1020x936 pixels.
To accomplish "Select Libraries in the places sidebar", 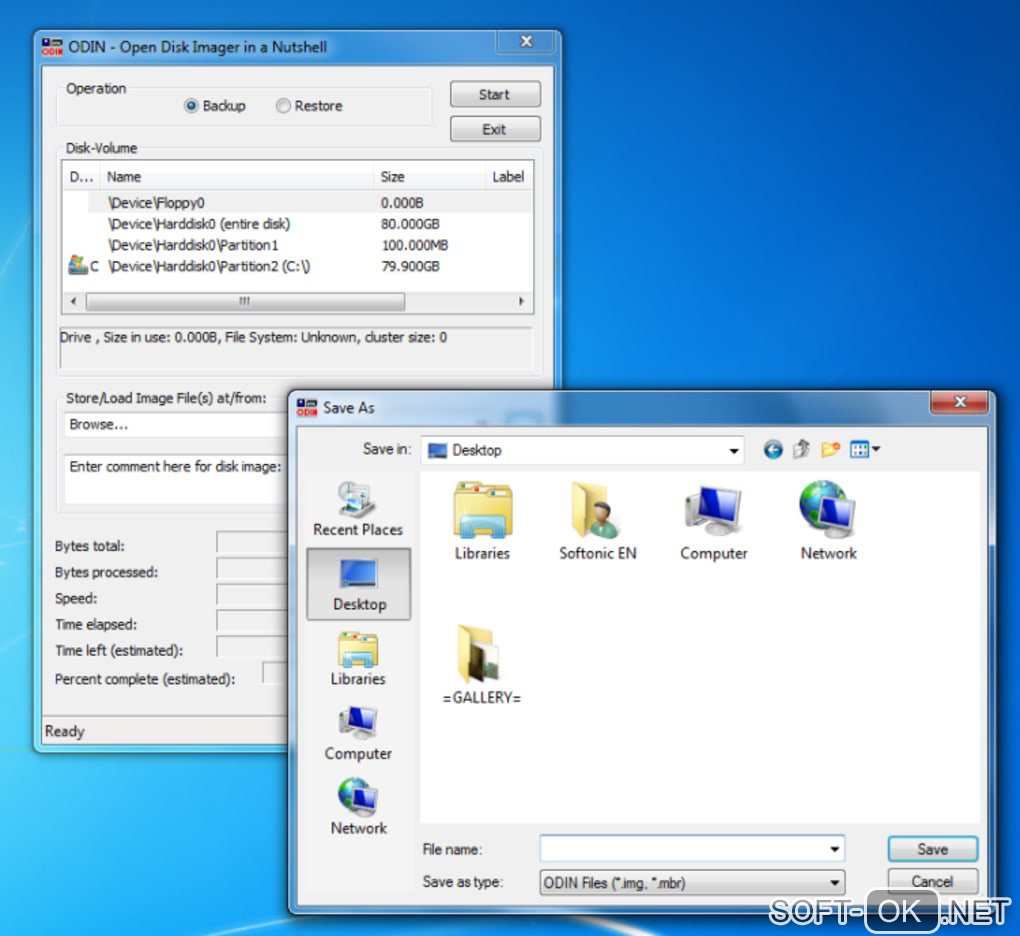I will [358, 658].
